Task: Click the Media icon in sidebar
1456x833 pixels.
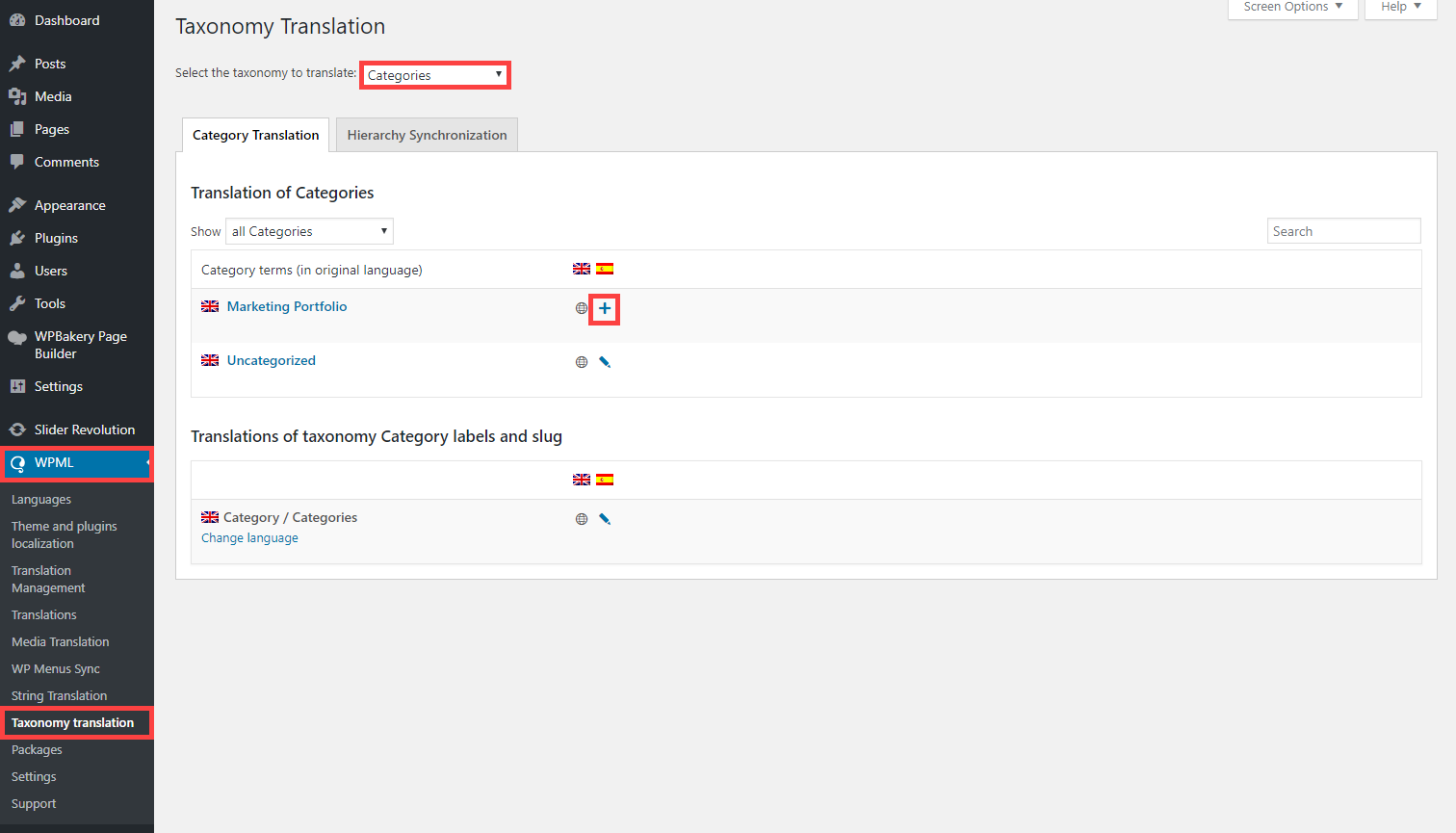Action: [x=17, y=96]
